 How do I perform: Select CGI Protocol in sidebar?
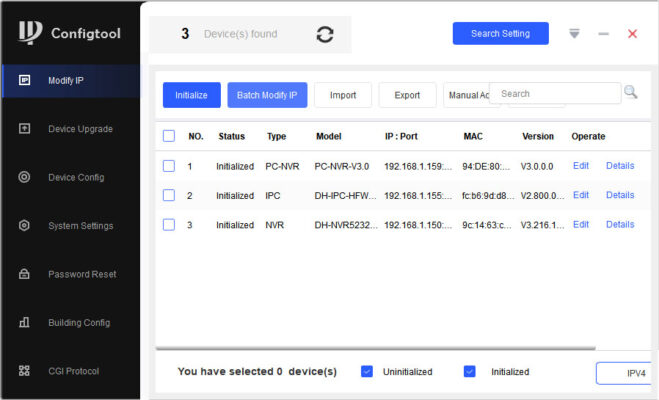pos(73,371)
